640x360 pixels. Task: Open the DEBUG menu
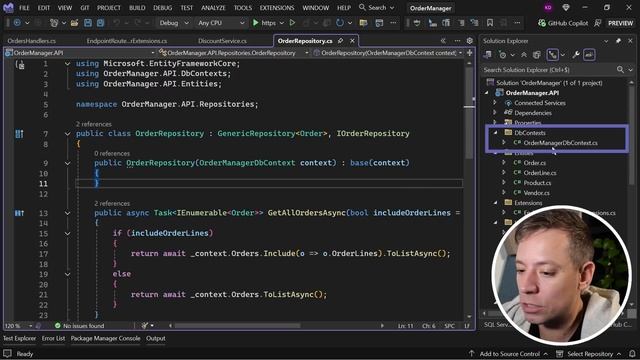point(162,8)
